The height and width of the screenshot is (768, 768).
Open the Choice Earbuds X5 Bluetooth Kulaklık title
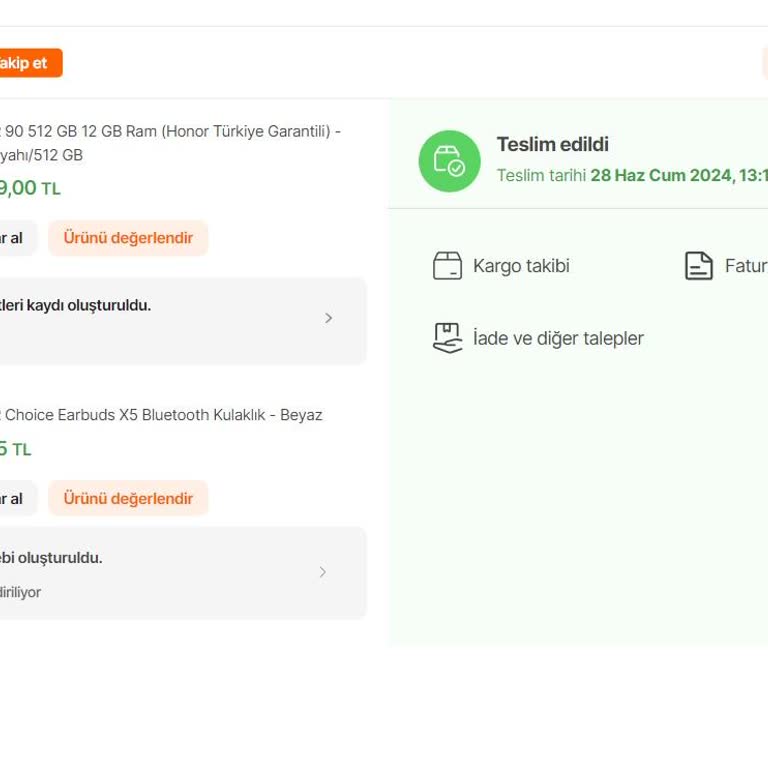tap(163, 415)
